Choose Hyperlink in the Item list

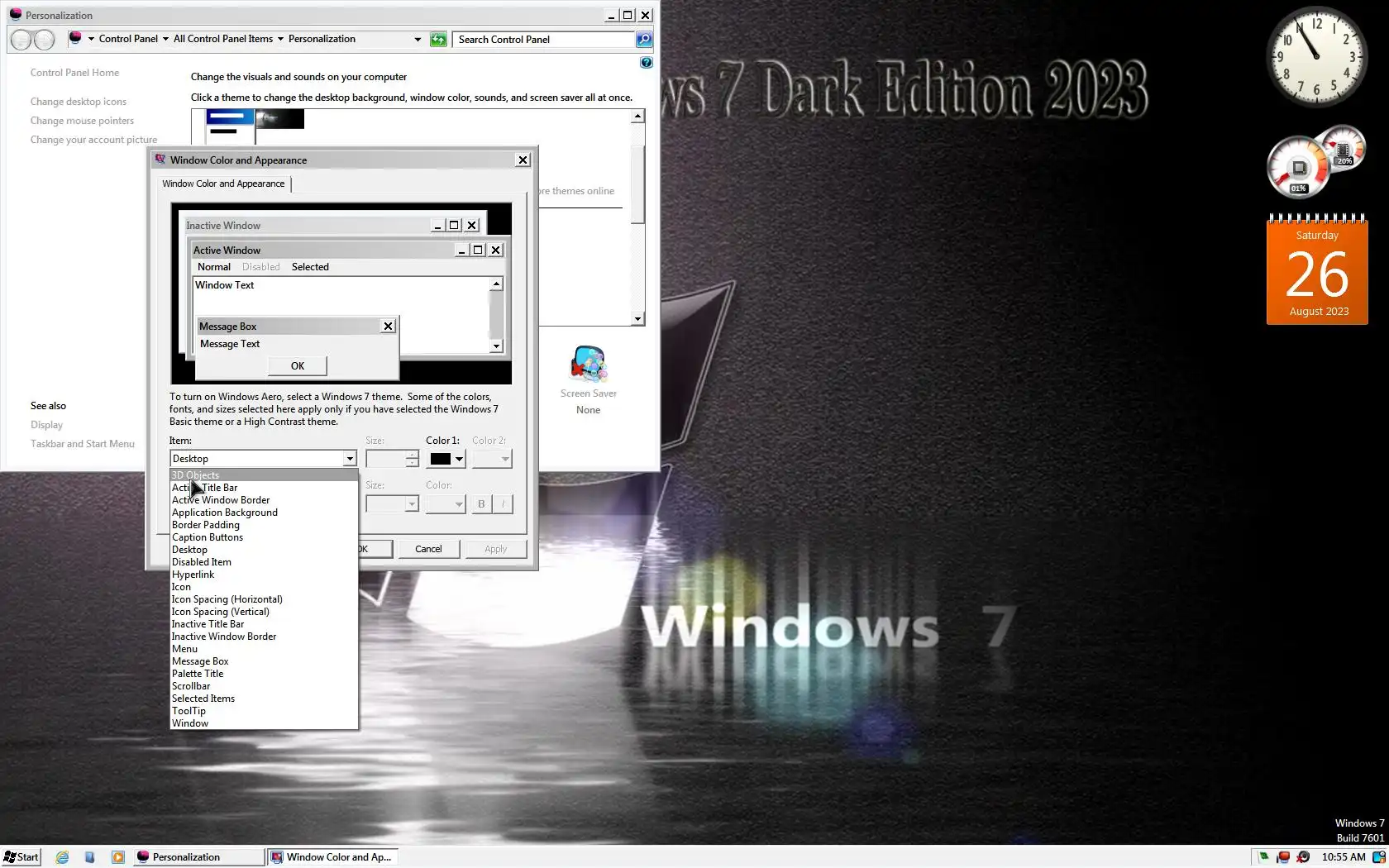pos(264,575)
